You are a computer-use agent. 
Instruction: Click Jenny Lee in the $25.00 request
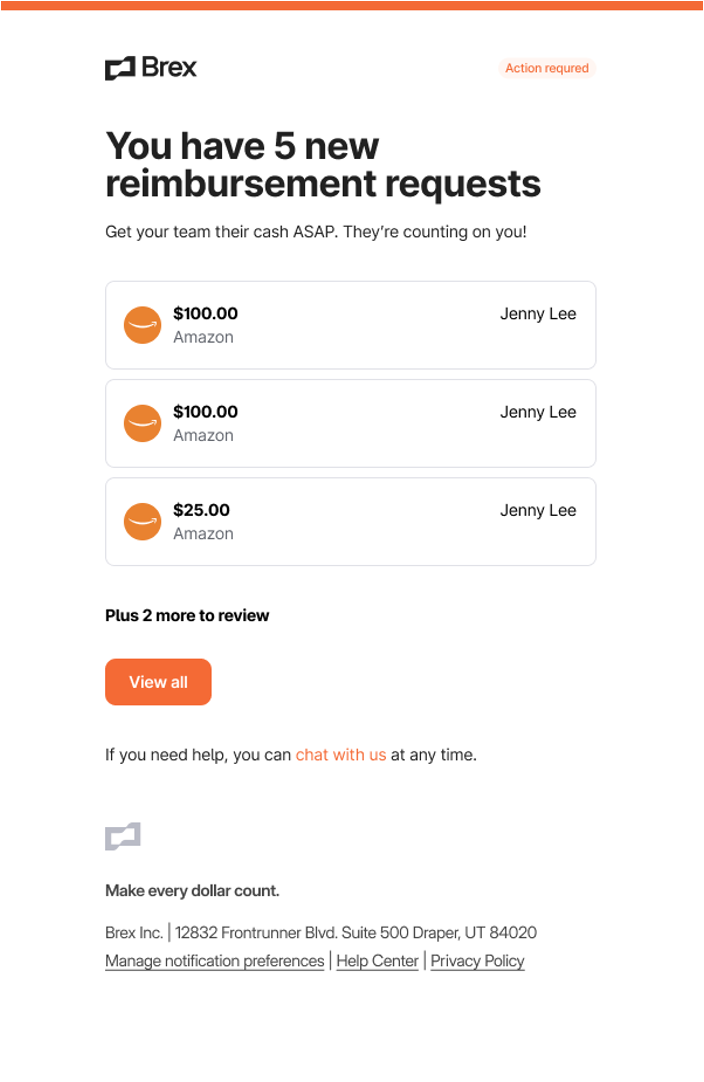point(538,510)
